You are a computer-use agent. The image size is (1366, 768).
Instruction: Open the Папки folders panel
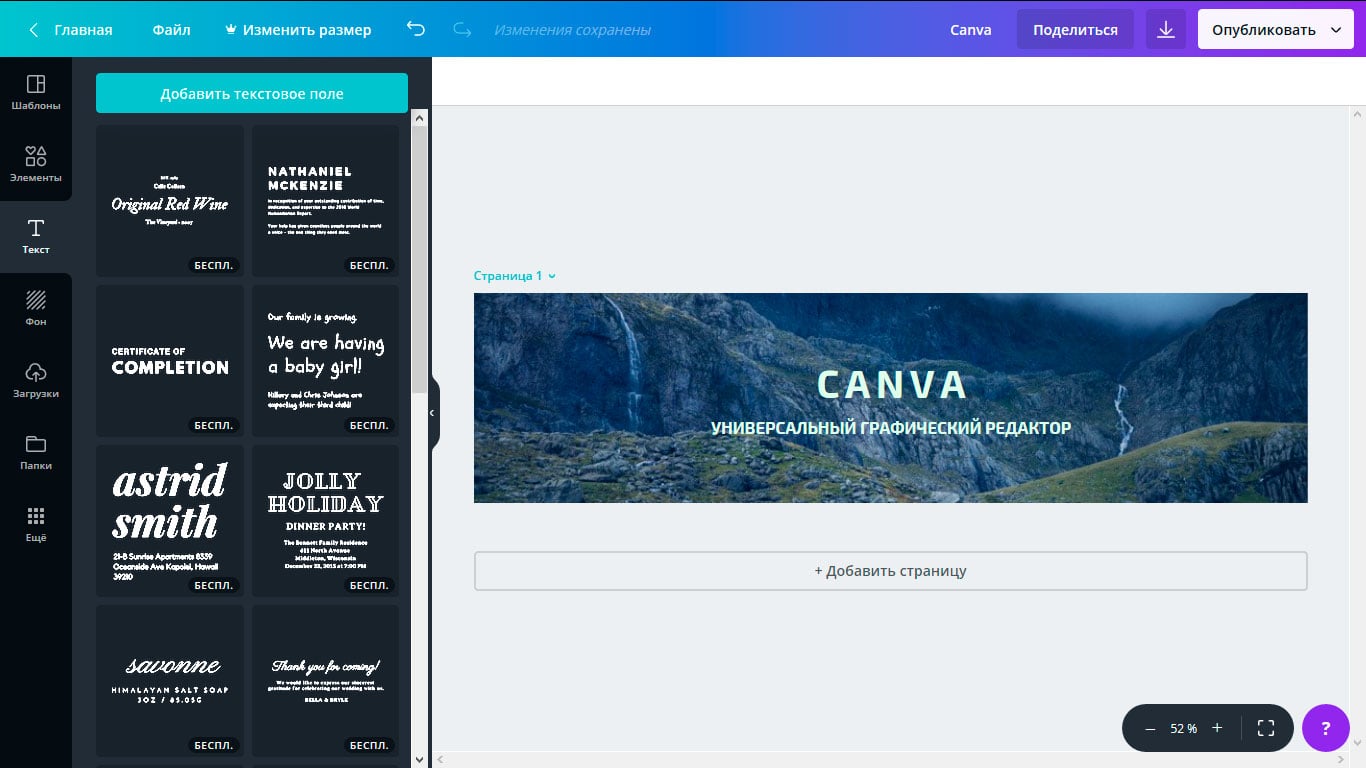[36, 452]
